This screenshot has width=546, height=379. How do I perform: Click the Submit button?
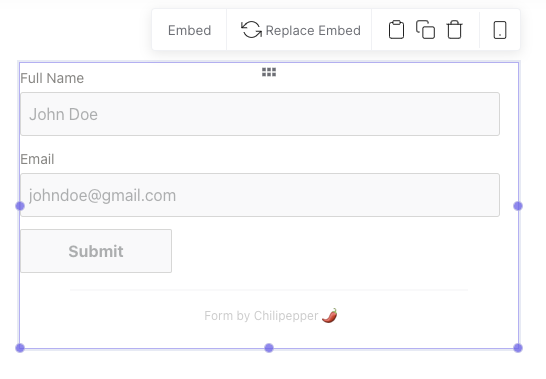(96, 251)
